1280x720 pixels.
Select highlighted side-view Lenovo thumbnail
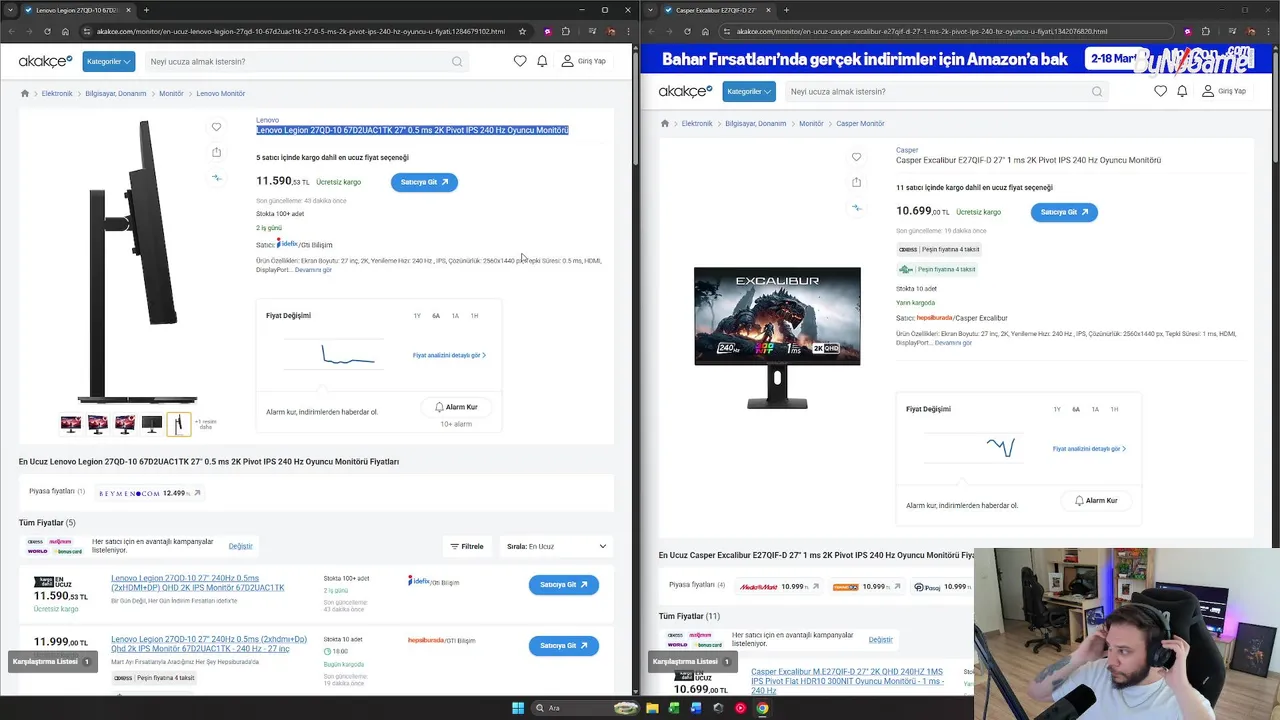coord(179,424)
